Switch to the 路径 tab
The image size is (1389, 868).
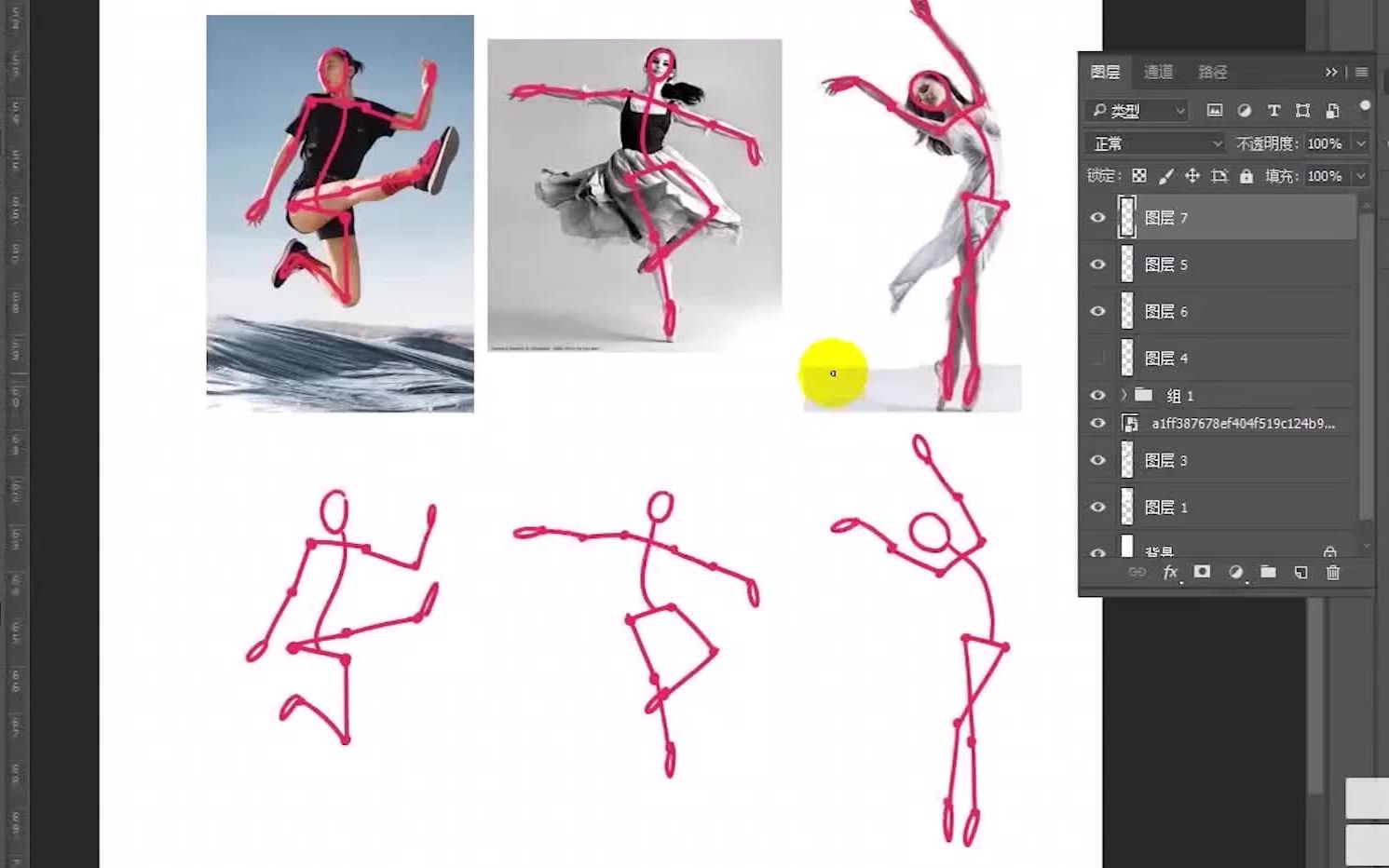click(1212, 72)
